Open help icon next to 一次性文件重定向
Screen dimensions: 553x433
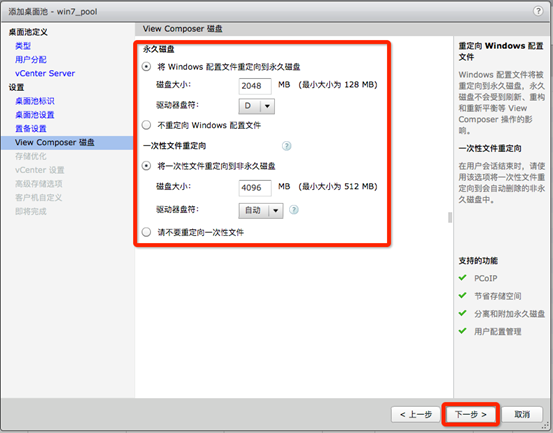[286, 146]
